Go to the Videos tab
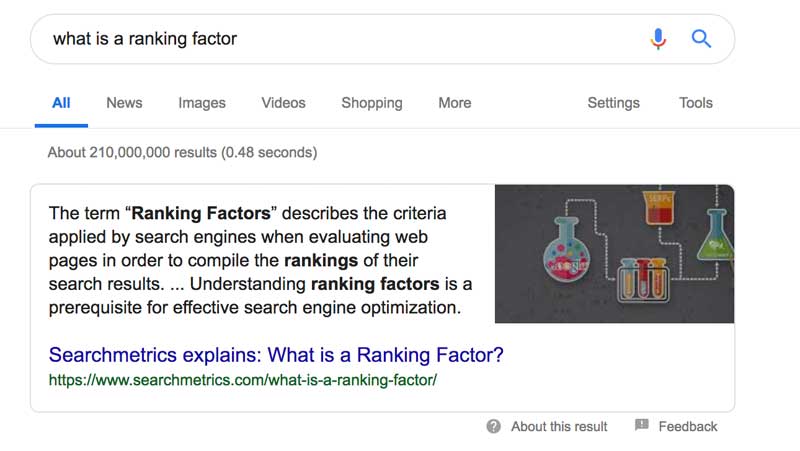 [x=283, y=103]
